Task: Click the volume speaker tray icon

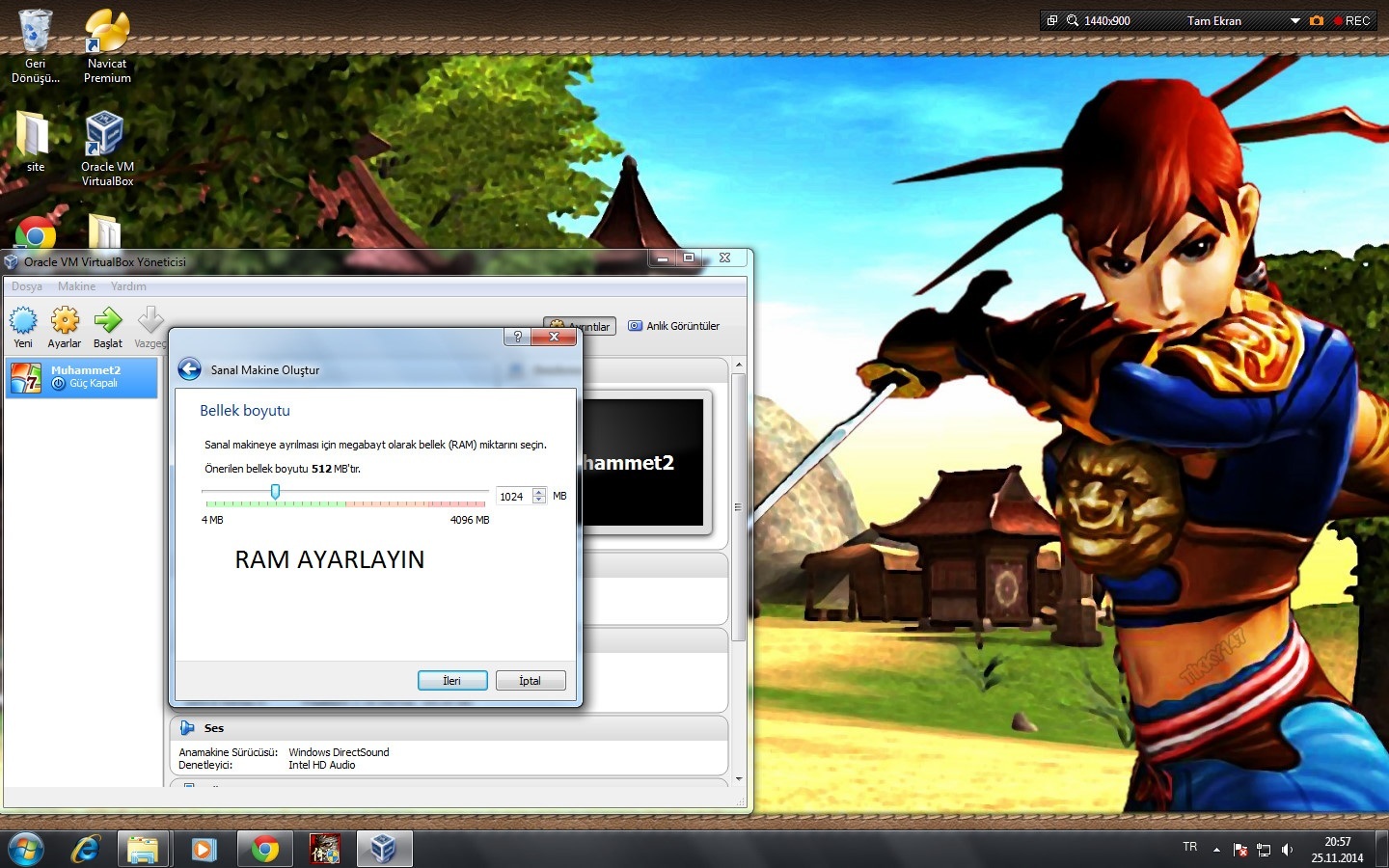Action: pos(1287,850)
